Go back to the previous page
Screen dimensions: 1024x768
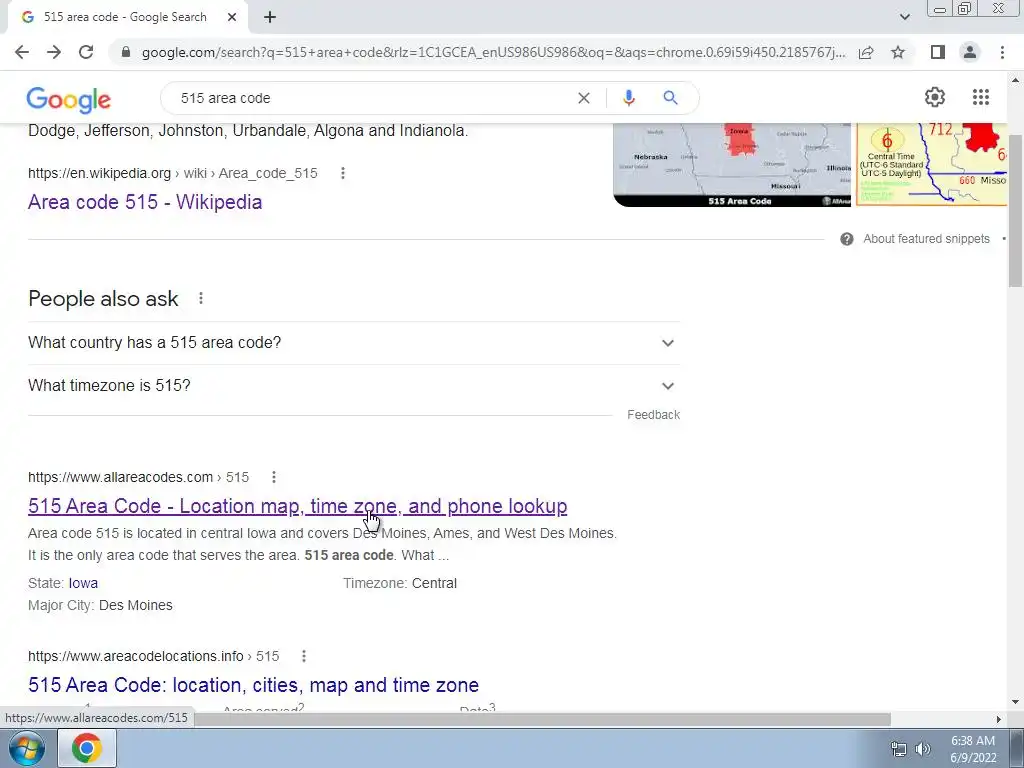pos(22,52)
